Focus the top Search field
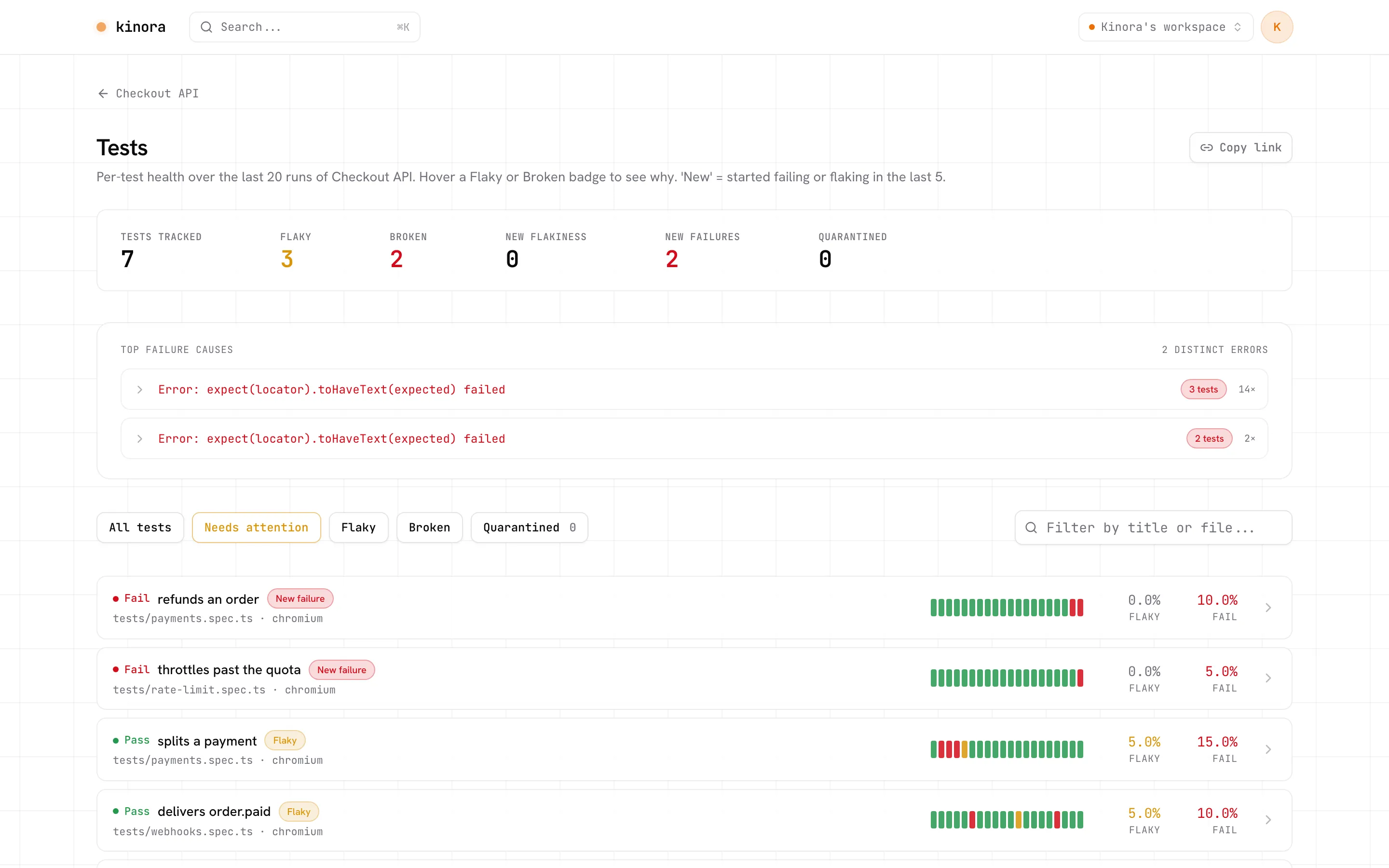Image resolution: width=1389 pixels, height=868 pixels. click(305, 27)
